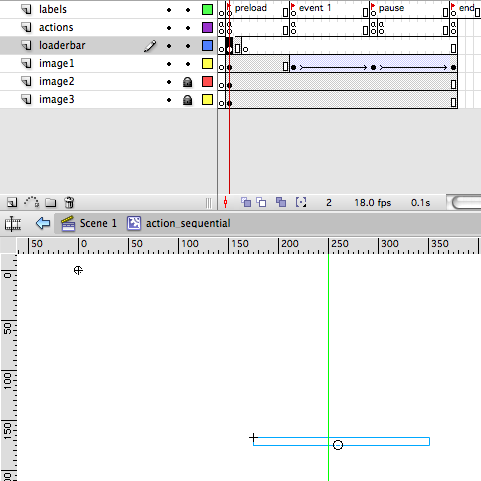Insert a new layer folder
Image resolution: width=481 pixels, height=481 pixels.
[51, 202]
